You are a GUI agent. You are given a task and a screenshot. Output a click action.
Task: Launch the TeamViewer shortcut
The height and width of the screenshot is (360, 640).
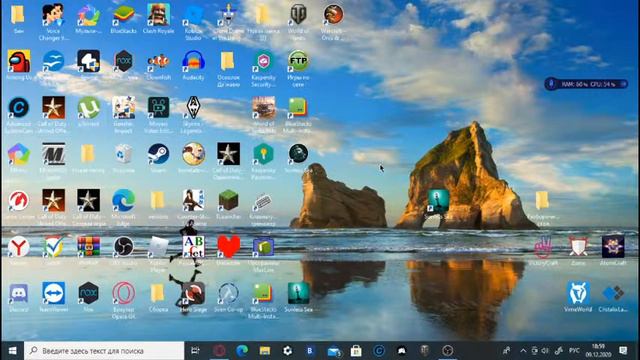[53, 293]
